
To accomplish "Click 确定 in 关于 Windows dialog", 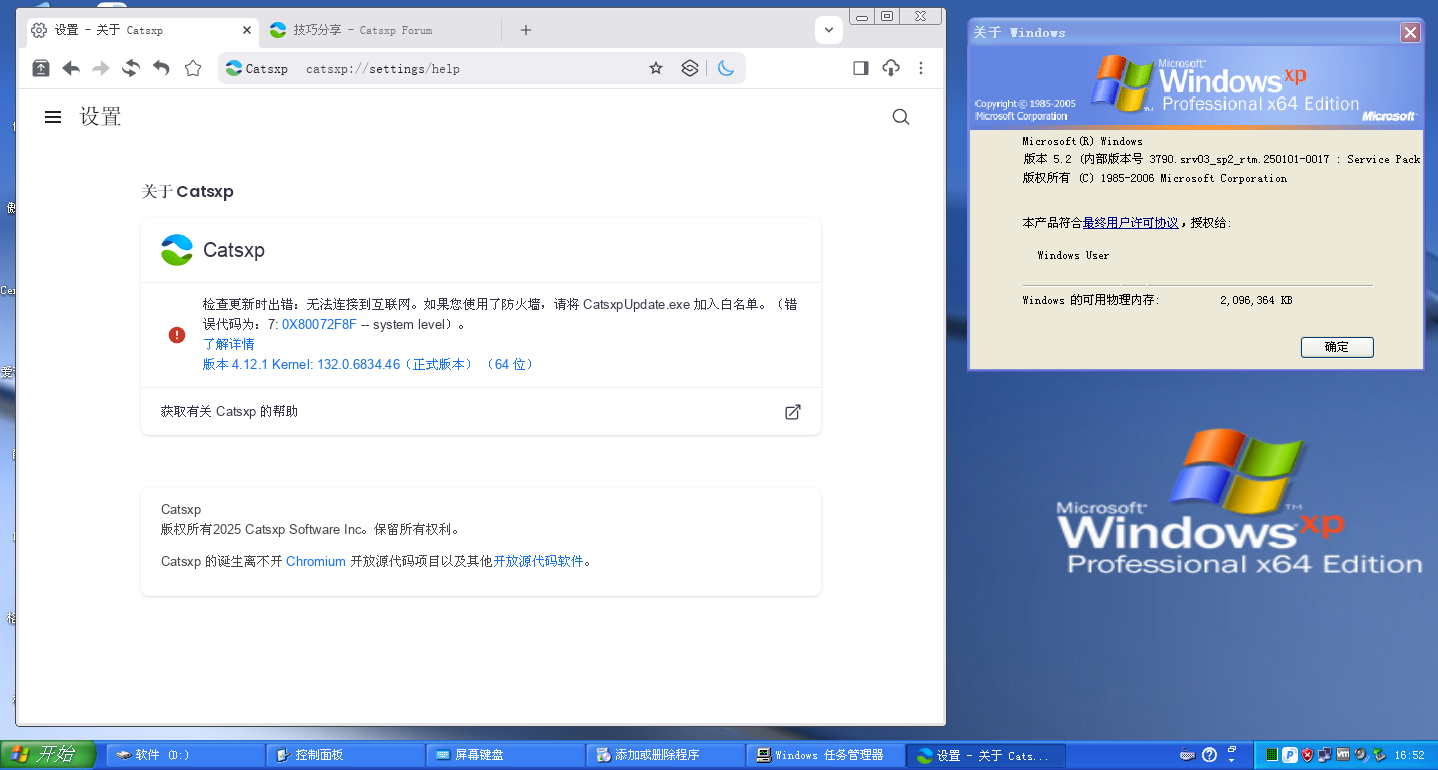I will (x=1337, y=347).
